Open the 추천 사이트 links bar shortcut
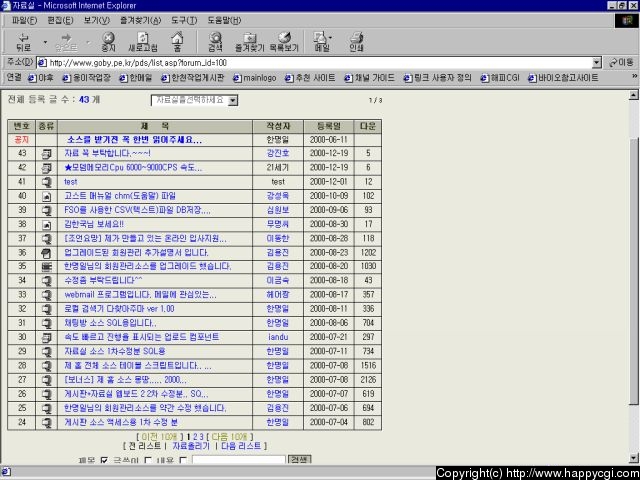Viewport: 640px width, 480px height. coord(310,78)
